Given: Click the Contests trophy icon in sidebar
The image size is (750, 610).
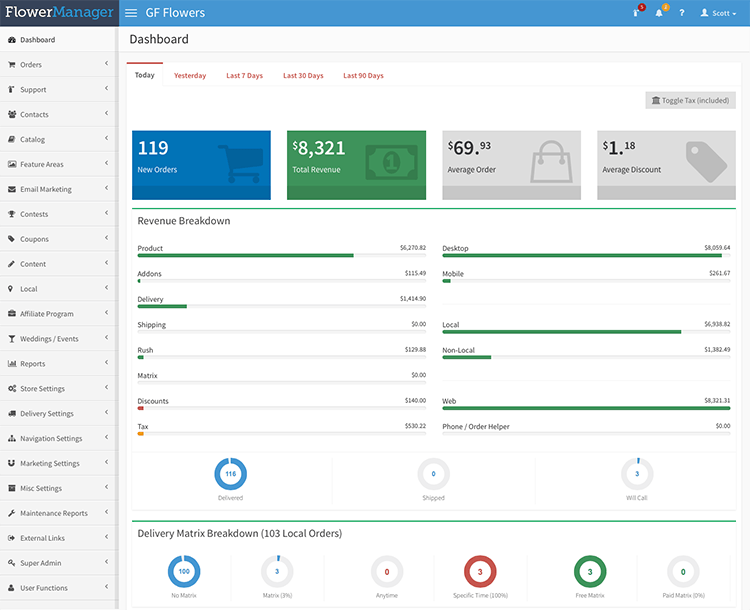Looking at the screenshot, I should [x=11, y=214].
